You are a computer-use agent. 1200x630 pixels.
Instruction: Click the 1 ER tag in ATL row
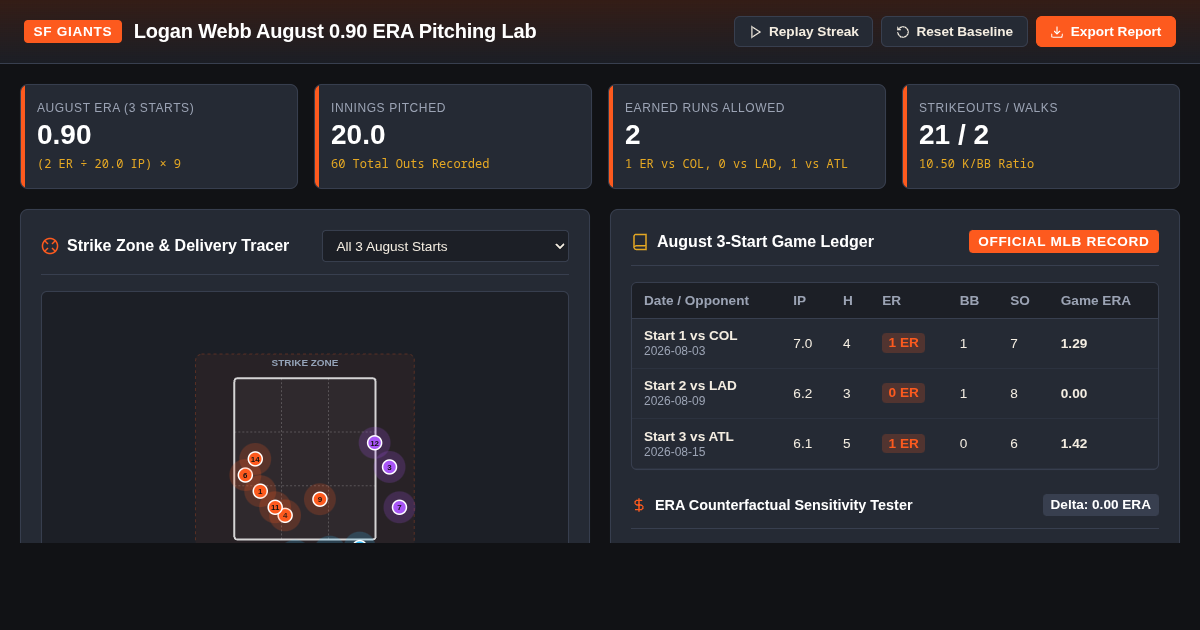click(x=903, y=443)
